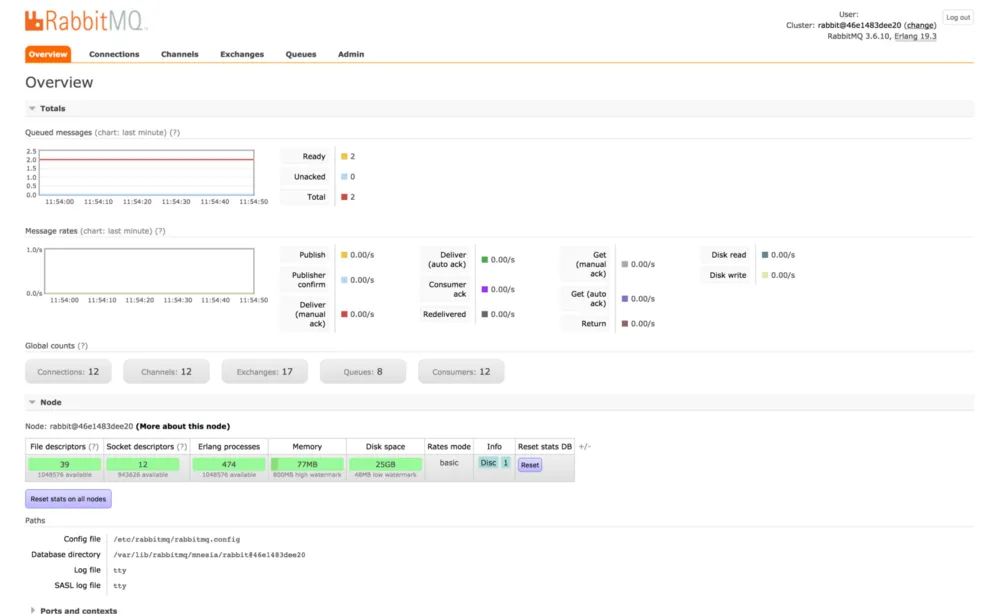Change the Message rates chart range

[116, 231]
